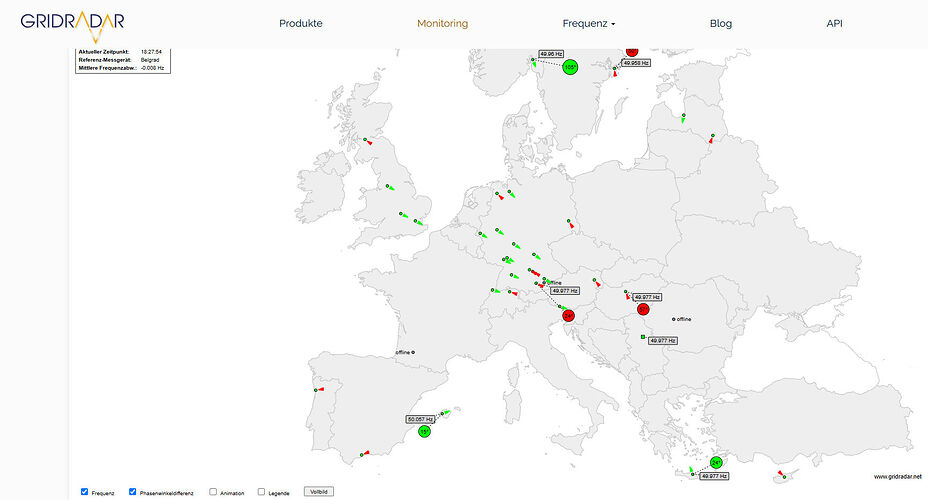928x500 pixels.
Task: Select the Latvia green arrow marker
Action: click(683, 118)
